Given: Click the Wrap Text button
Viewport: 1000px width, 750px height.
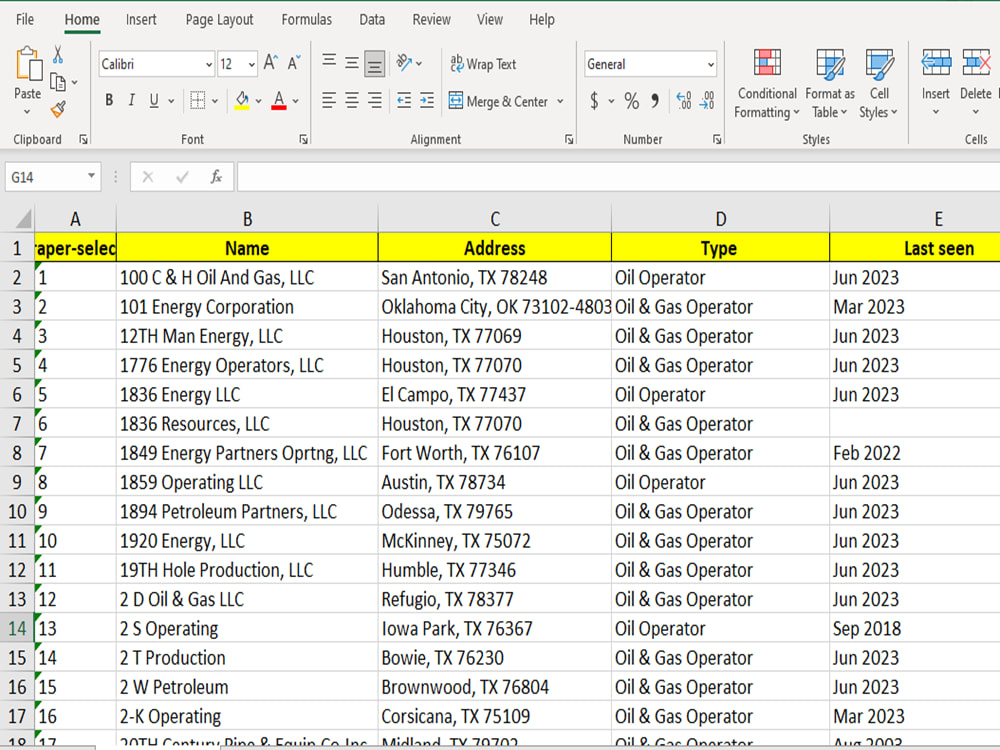Looking at the screenshot, I should (483, 64).
